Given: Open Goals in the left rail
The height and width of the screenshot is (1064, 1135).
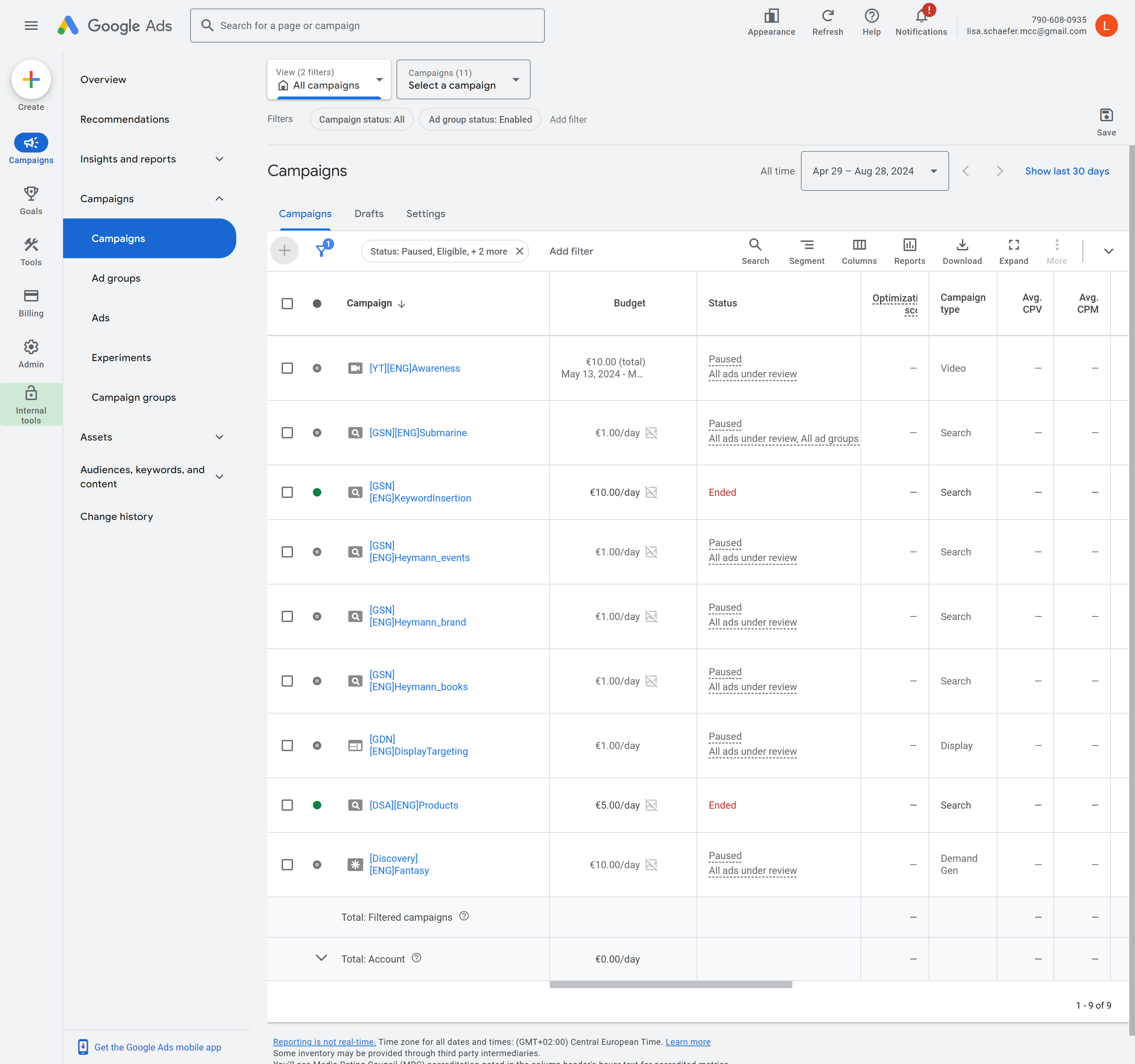Looking at the screenshot, I should pyautogui.click(x=31, y=200).
